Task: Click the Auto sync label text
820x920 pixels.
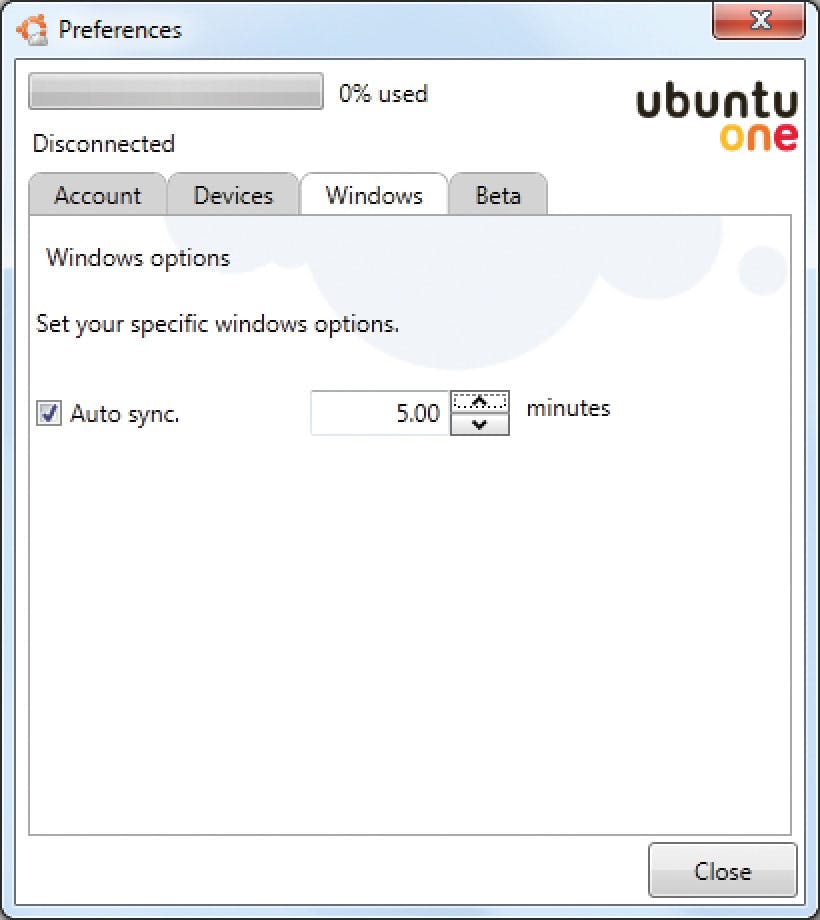Action: [124, 413]
